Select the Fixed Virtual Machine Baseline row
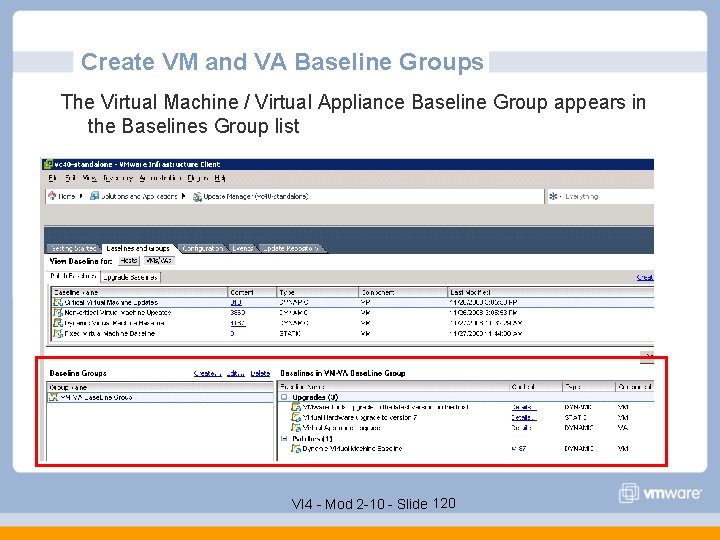 352,333
